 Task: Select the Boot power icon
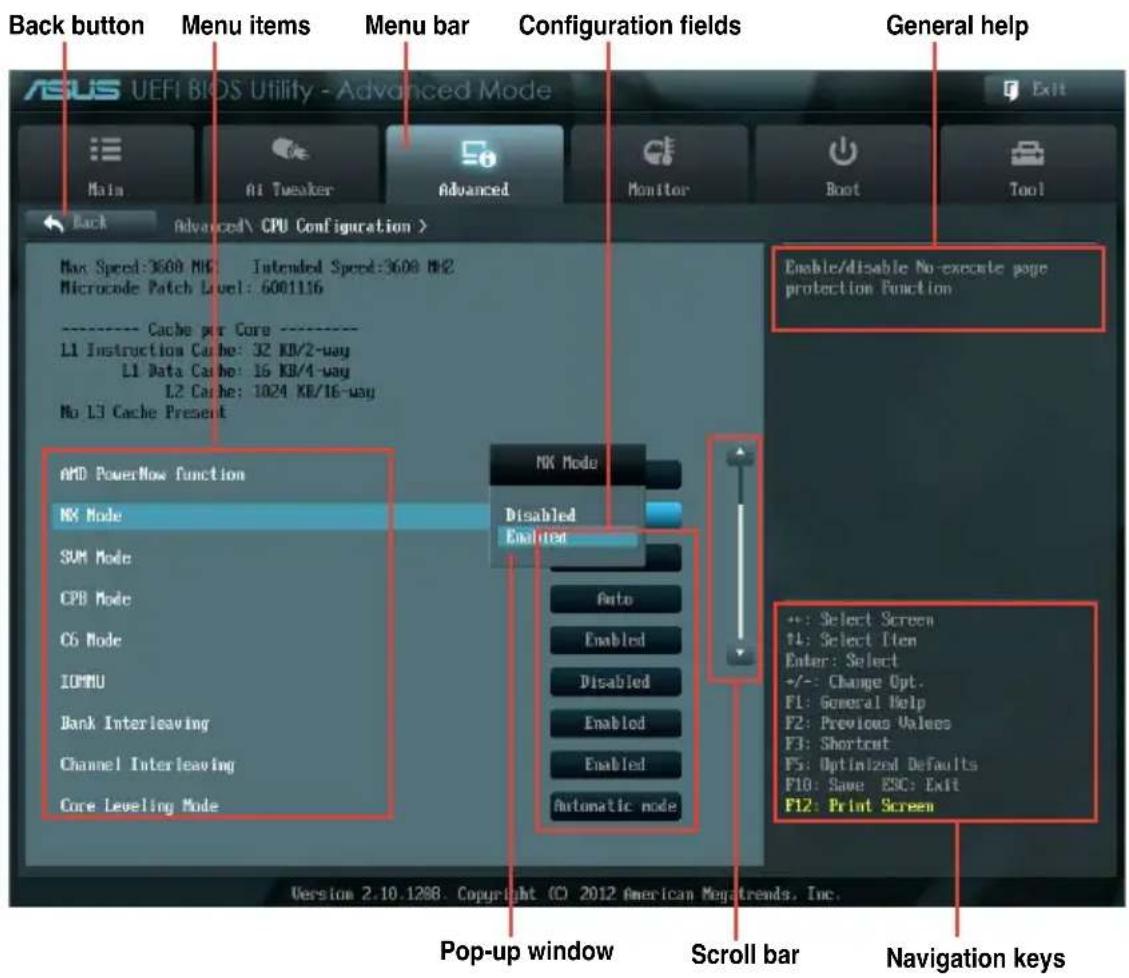click(842, 151)
